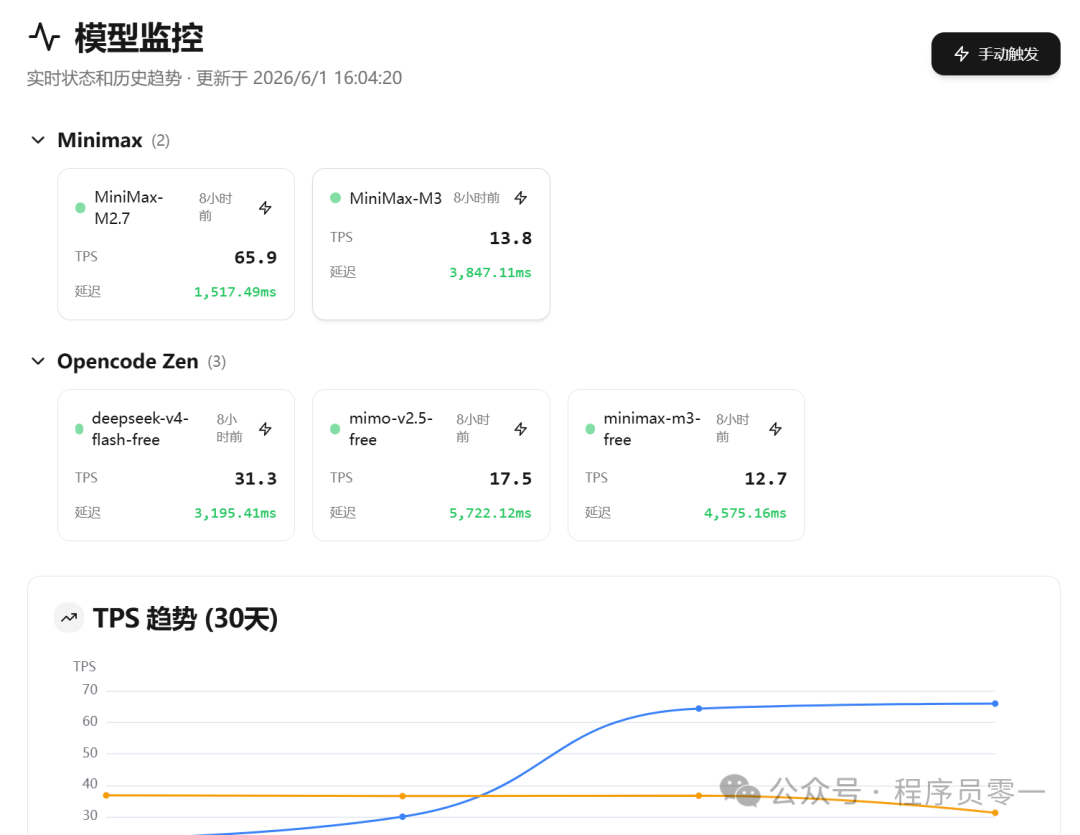Click the update timestamp 2026/6/1 16:04:20
The height and width of the screenshot is (835, 1080).
[327, 78]
